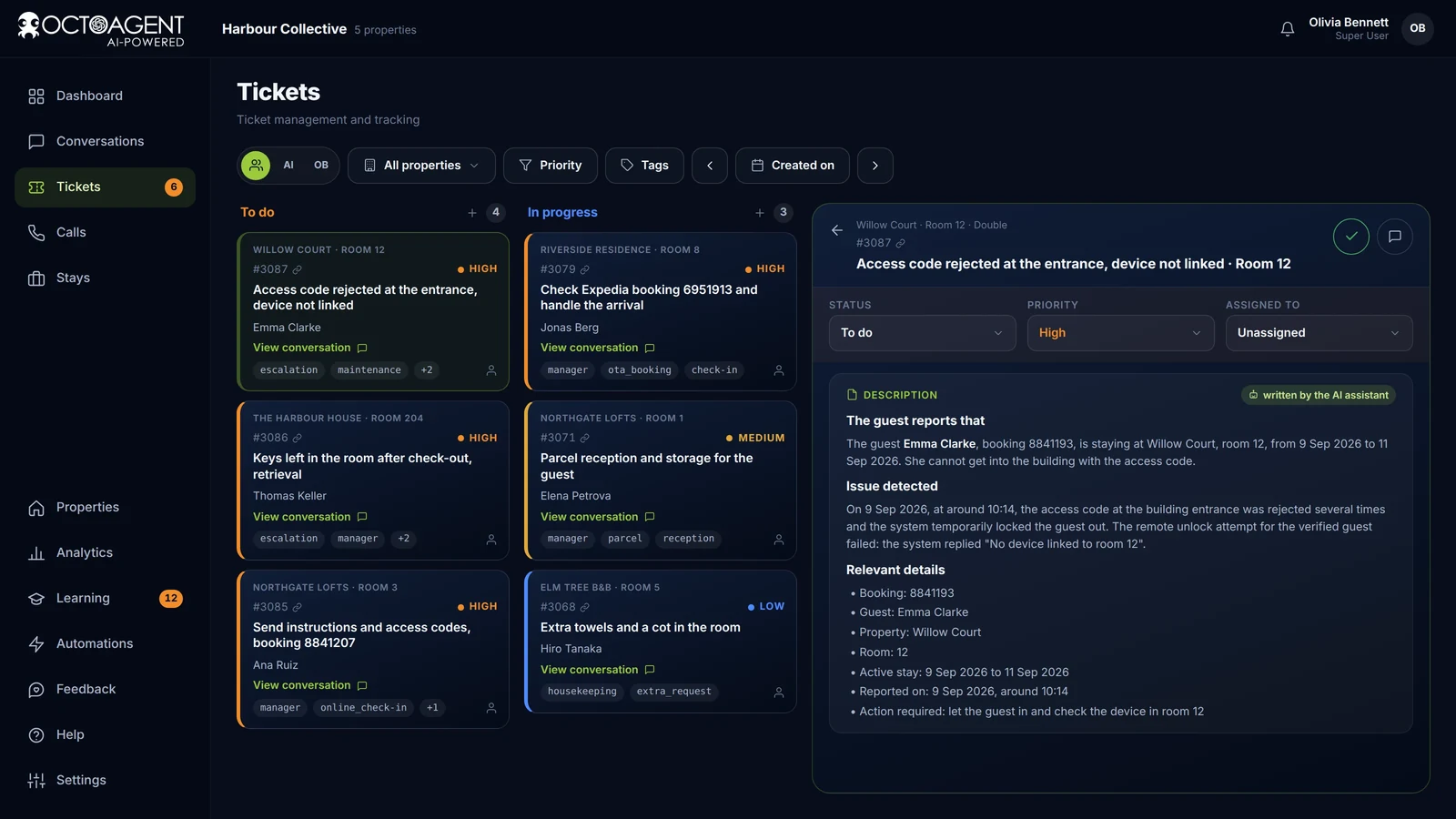The height and width of the screenshot is (819, 1456).
Task: Add a ticket to the To do column
Action: 472,213
